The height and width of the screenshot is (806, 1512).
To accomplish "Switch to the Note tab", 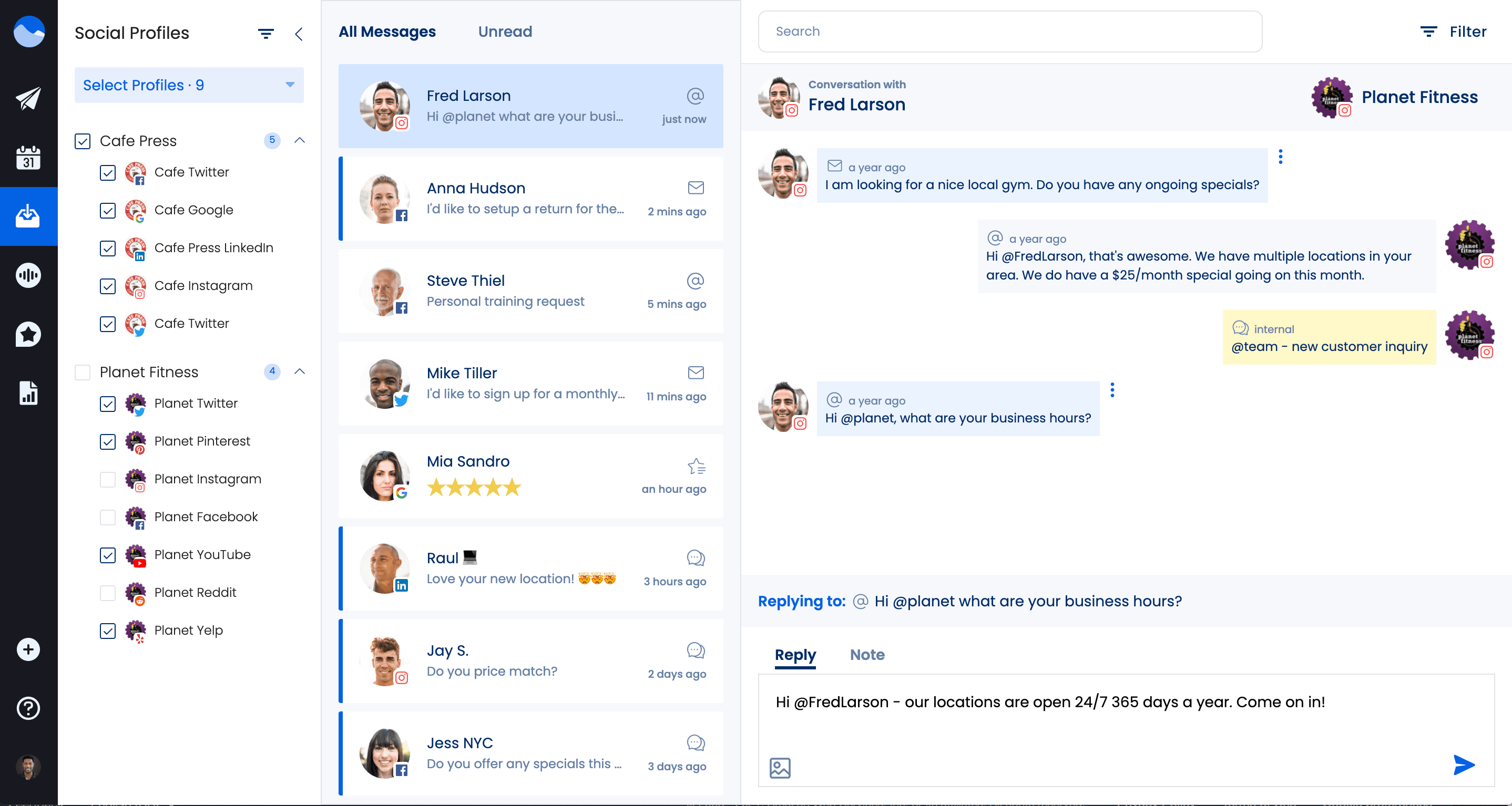I will [867, 655].
